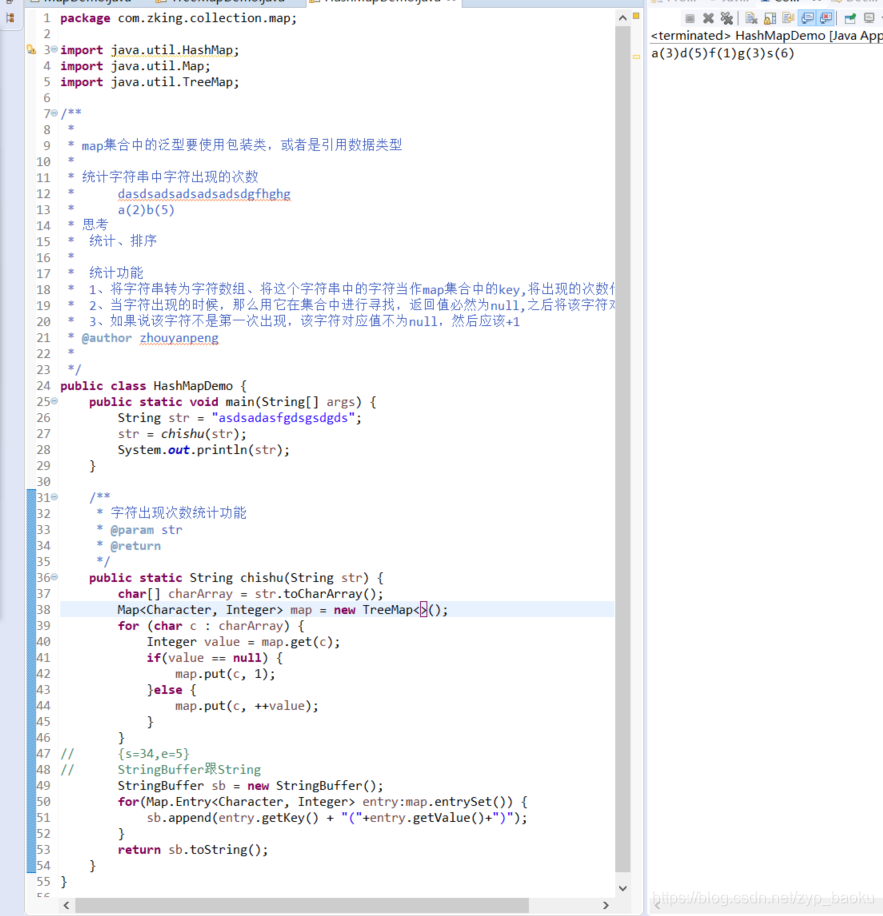
Task: Click the commented {s=34,e=5} line
Action: tap(154, 754)
